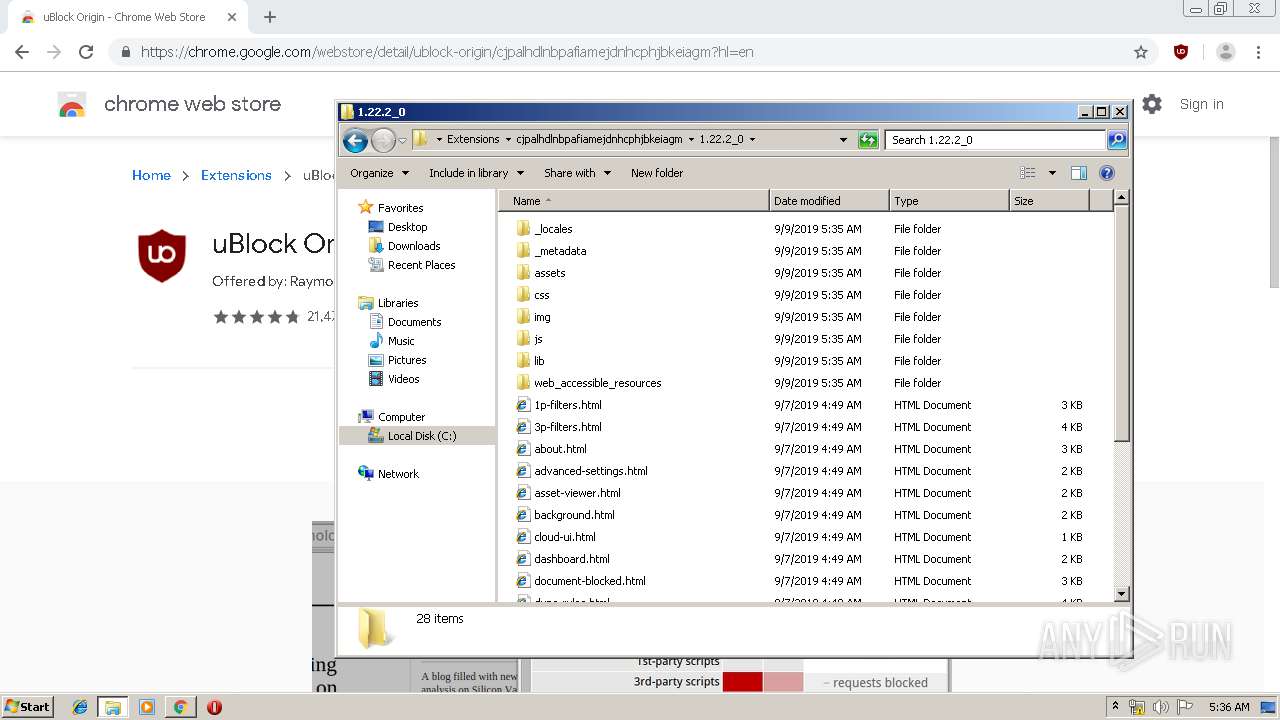Sort by Size column header
Image resolution: width=1280 pixels, height=720 pixels.
(x=1049, y=201)
